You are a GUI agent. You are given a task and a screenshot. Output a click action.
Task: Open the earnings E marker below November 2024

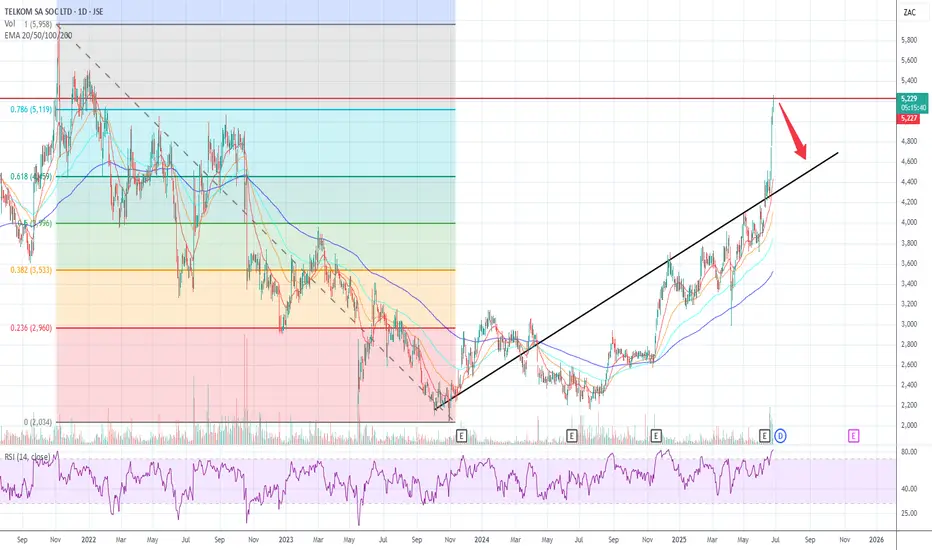(x=656, y=436)
